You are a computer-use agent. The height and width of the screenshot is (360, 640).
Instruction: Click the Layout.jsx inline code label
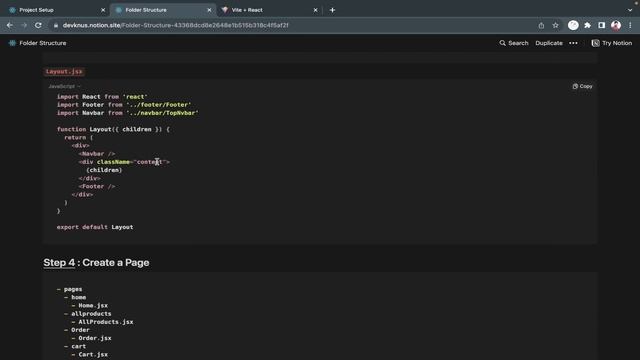pos(64,71)
